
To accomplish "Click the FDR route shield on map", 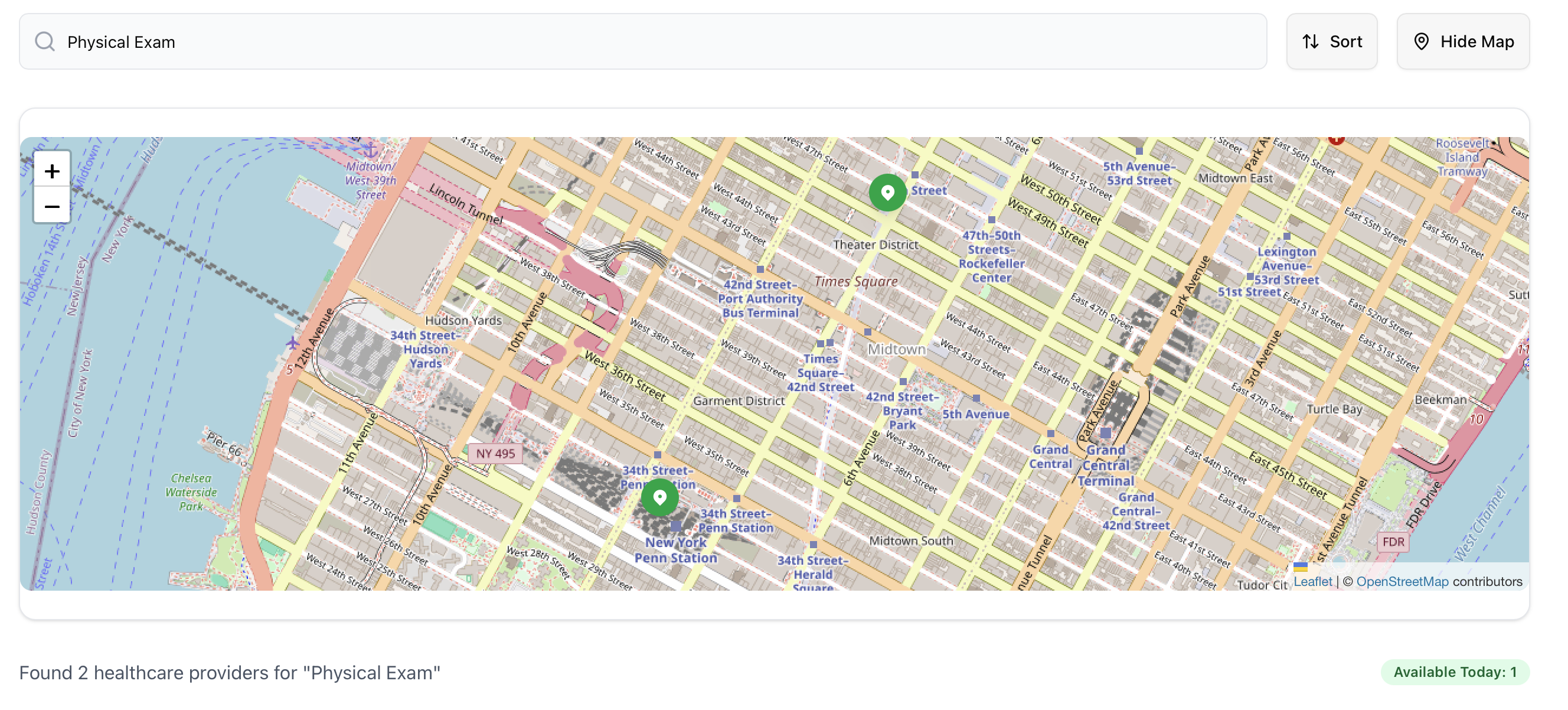I will [x=1393, y=541].
